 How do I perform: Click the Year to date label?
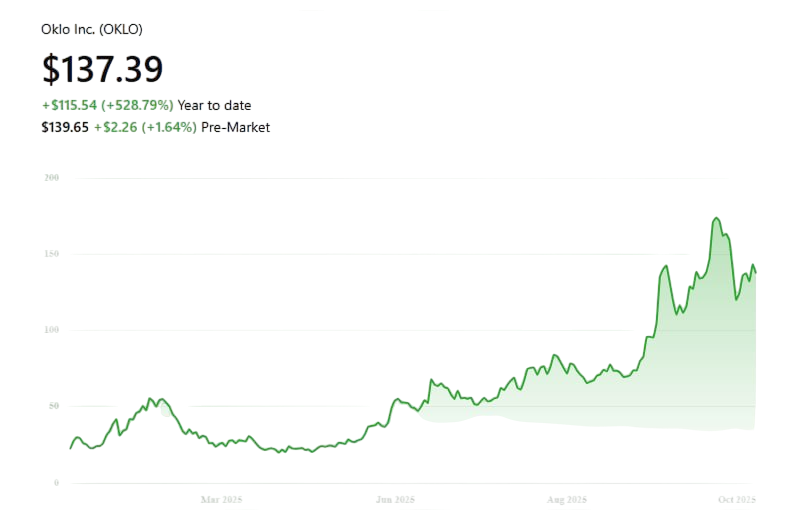point(214,105)
